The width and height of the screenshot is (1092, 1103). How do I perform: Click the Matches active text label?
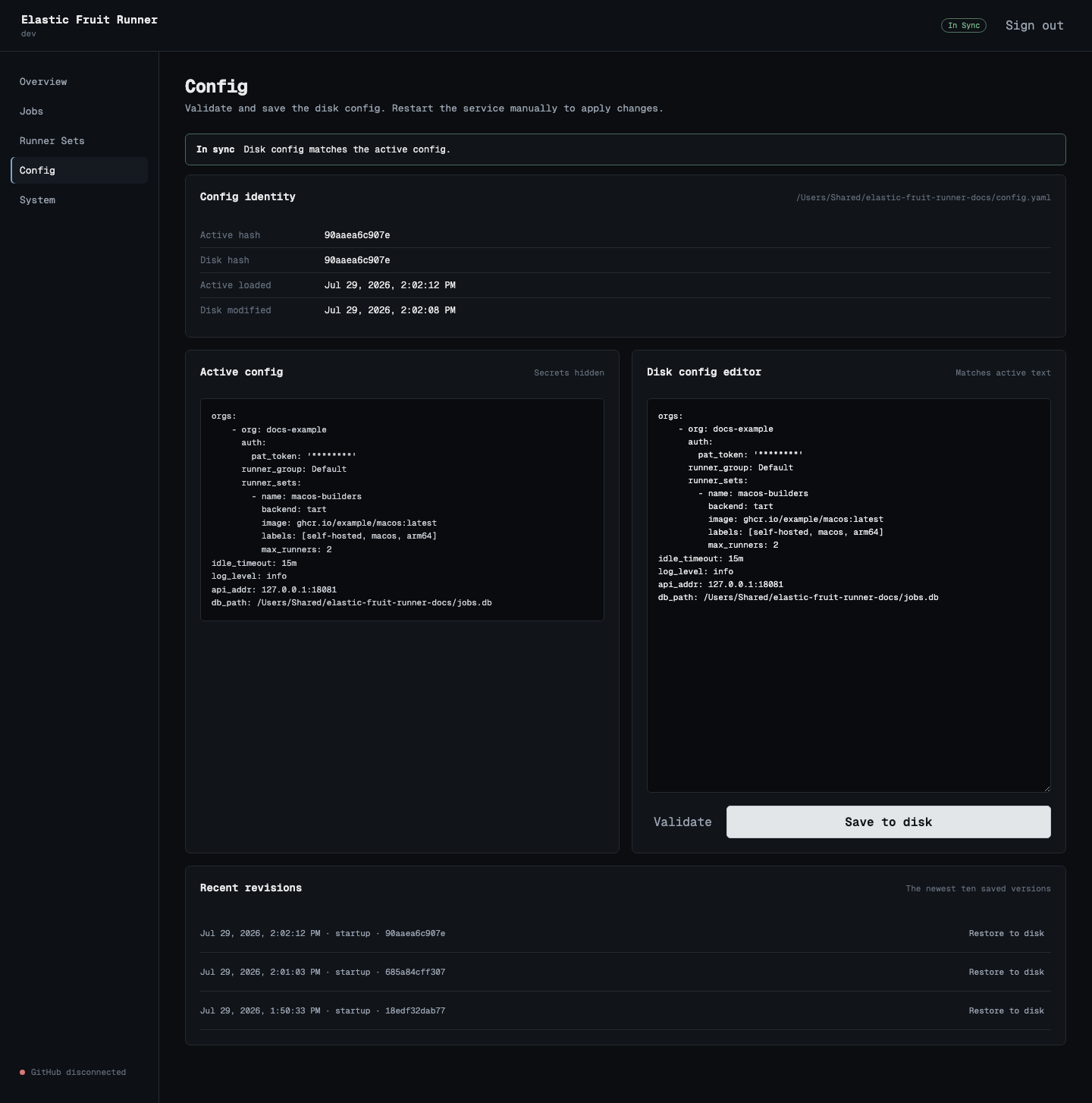1003,373
